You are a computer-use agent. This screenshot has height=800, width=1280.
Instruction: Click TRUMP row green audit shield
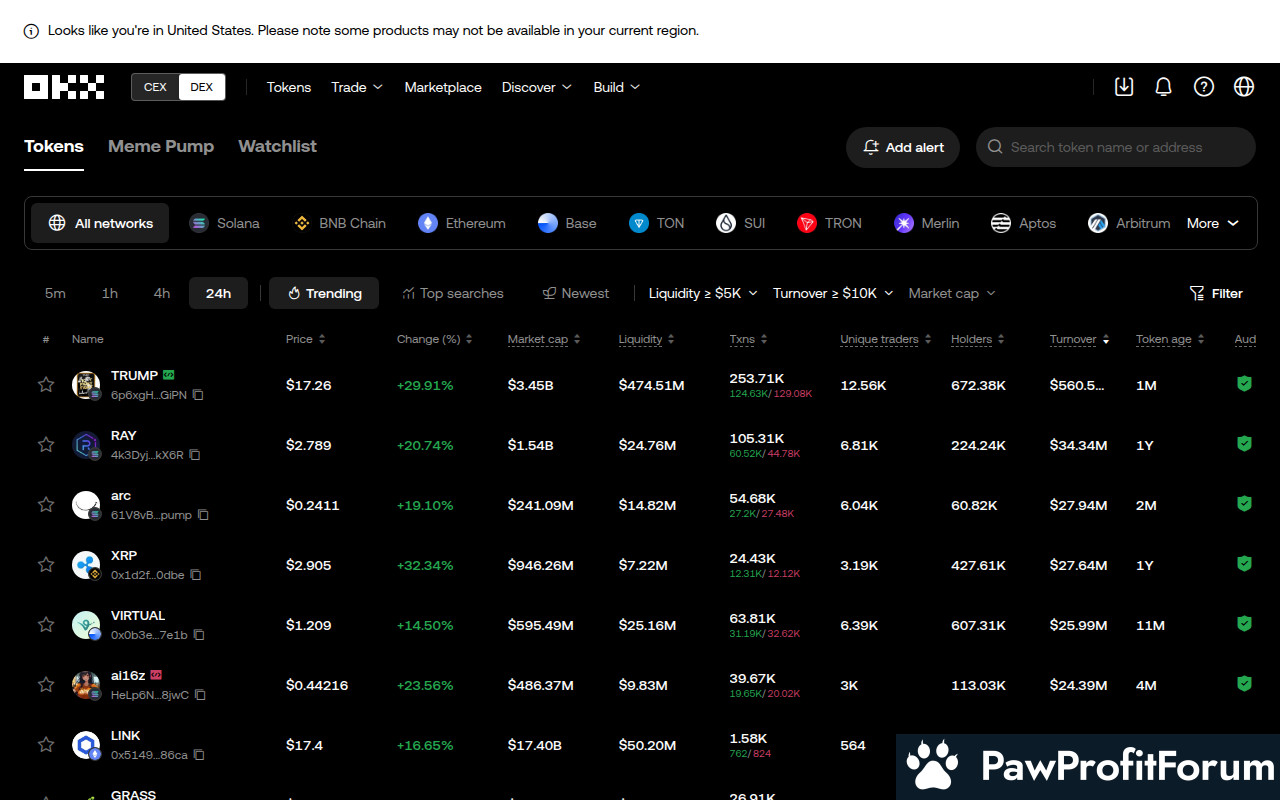(1244, 383)
